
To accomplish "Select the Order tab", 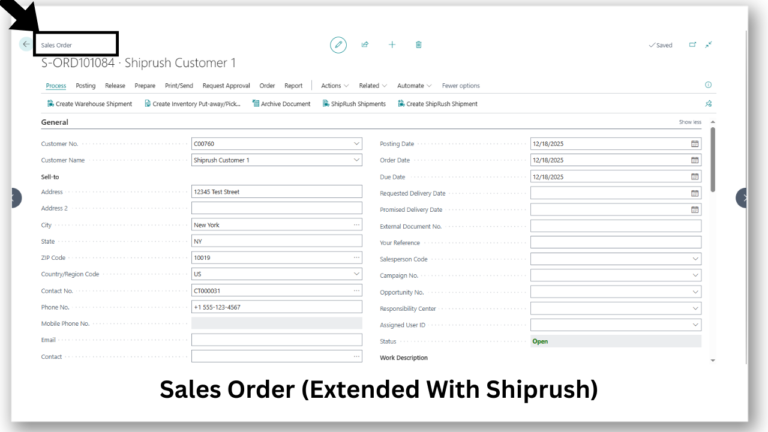I will pos(267,86).
